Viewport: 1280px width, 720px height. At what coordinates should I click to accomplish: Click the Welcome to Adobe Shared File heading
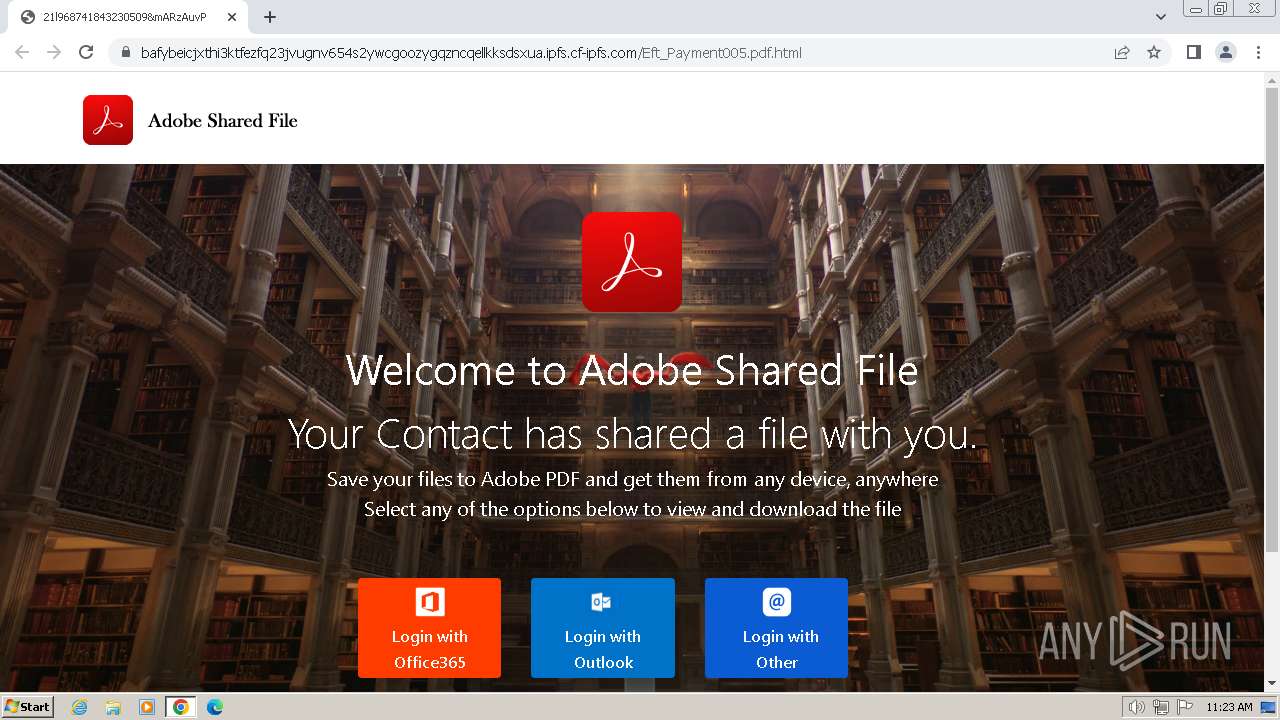632,371
